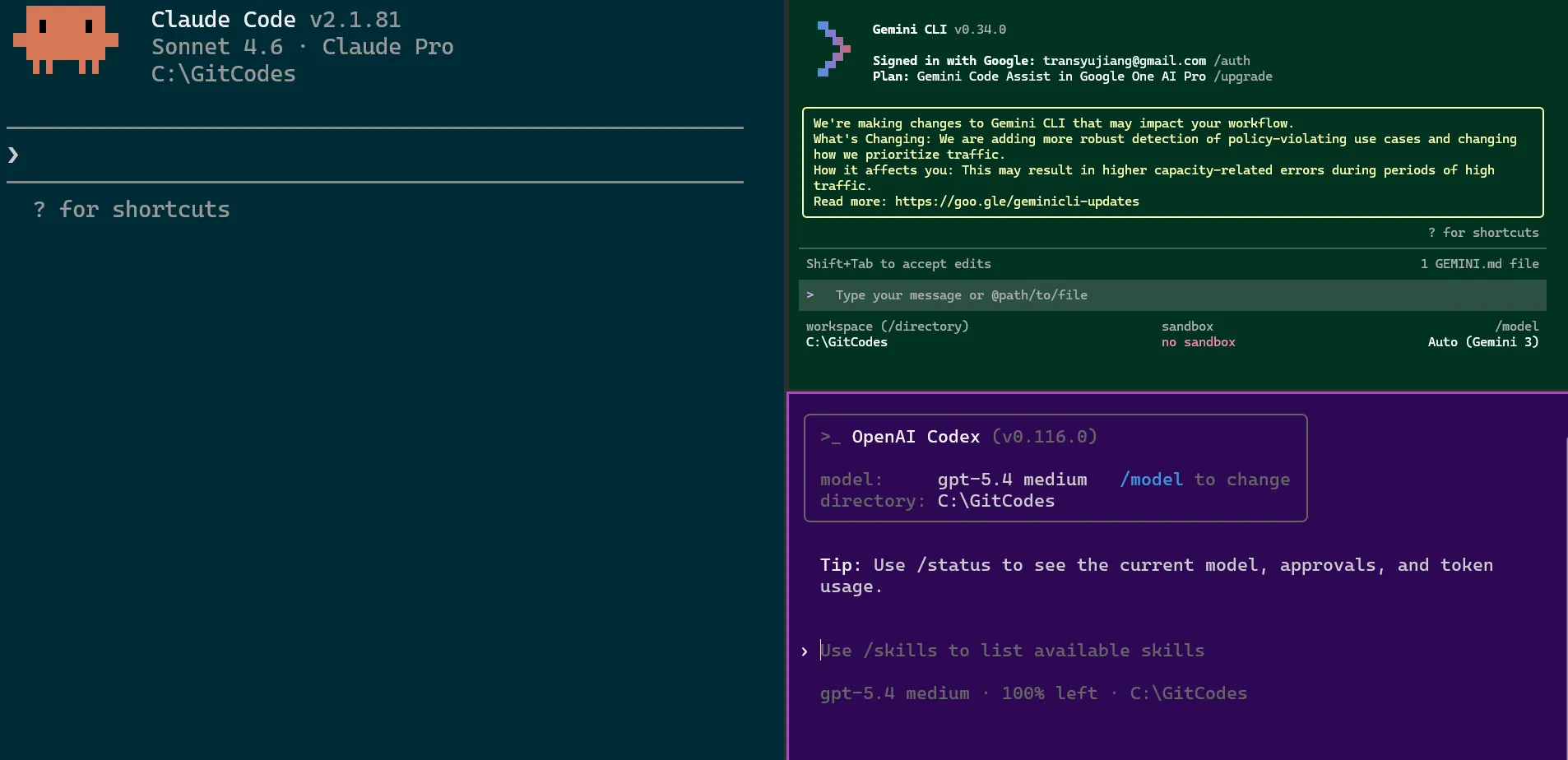Click the /auth command in Gemini header

(1232, 61)
